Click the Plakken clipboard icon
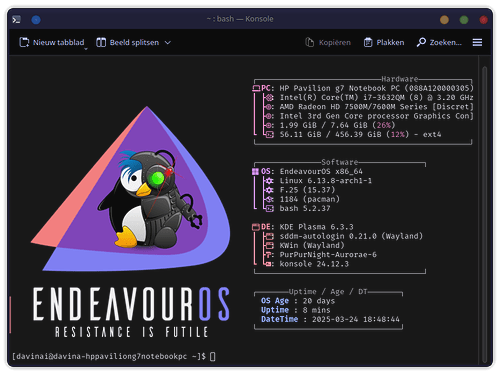The height and width of the screenshot is (375, 501). (368, 42)
